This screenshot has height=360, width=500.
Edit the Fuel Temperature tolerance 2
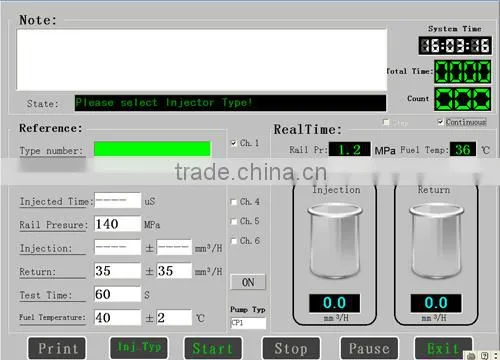(x=174, y=317)
